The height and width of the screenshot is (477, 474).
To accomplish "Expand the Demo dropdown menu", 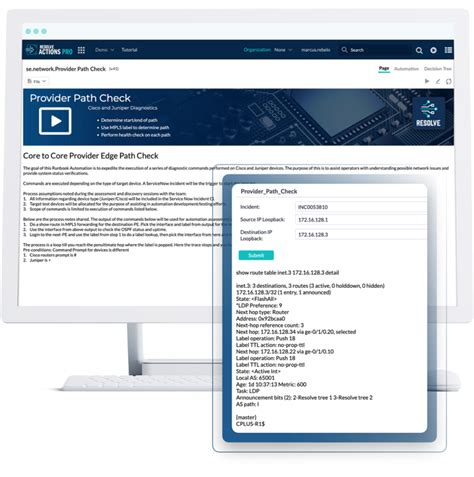I will point(104,50).
